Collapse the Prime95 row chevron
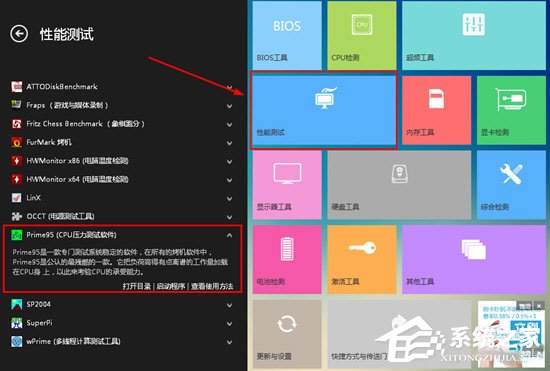 click(229, 235)
